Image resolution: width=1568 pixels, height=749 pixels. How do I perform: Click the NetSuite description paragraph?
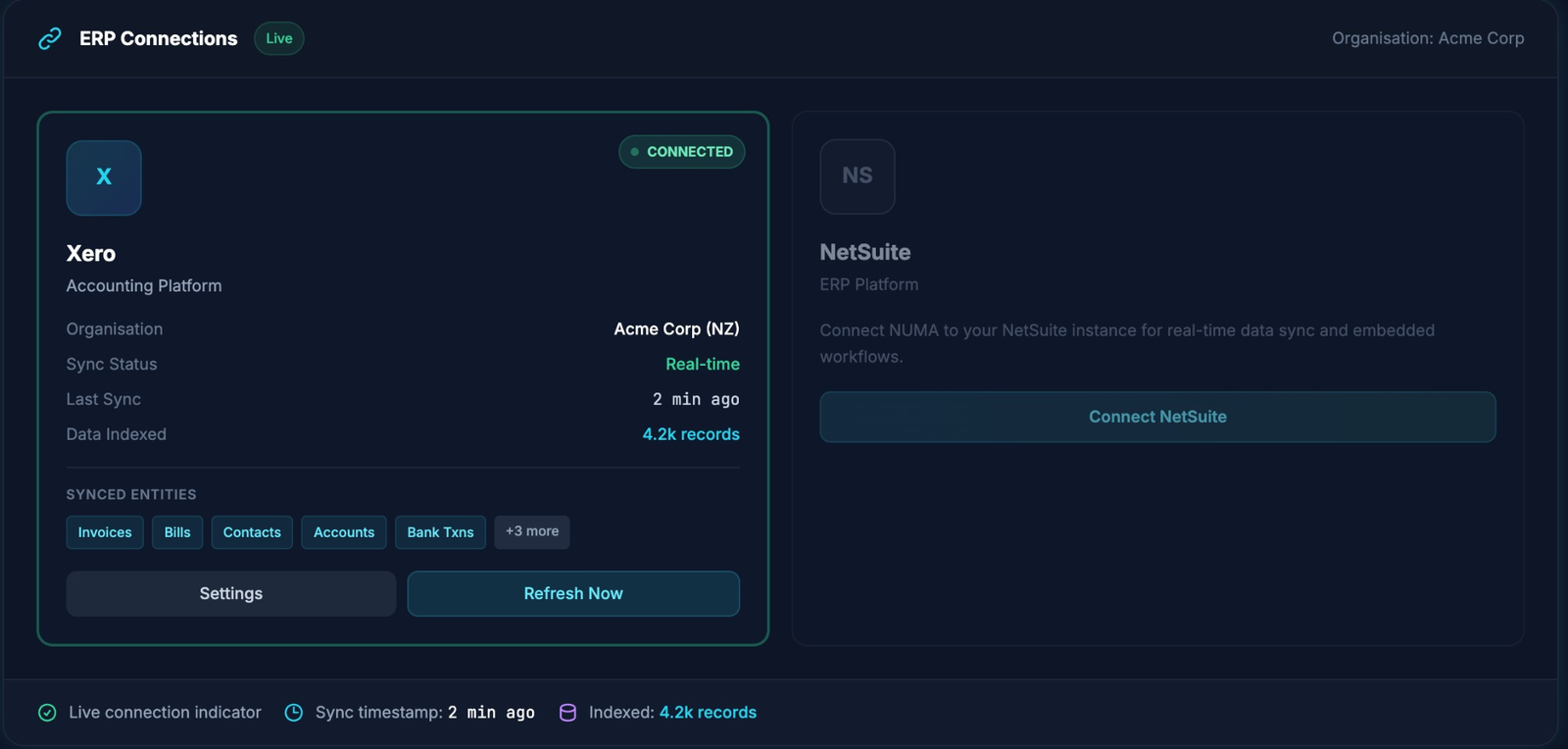click(1127, 344)
